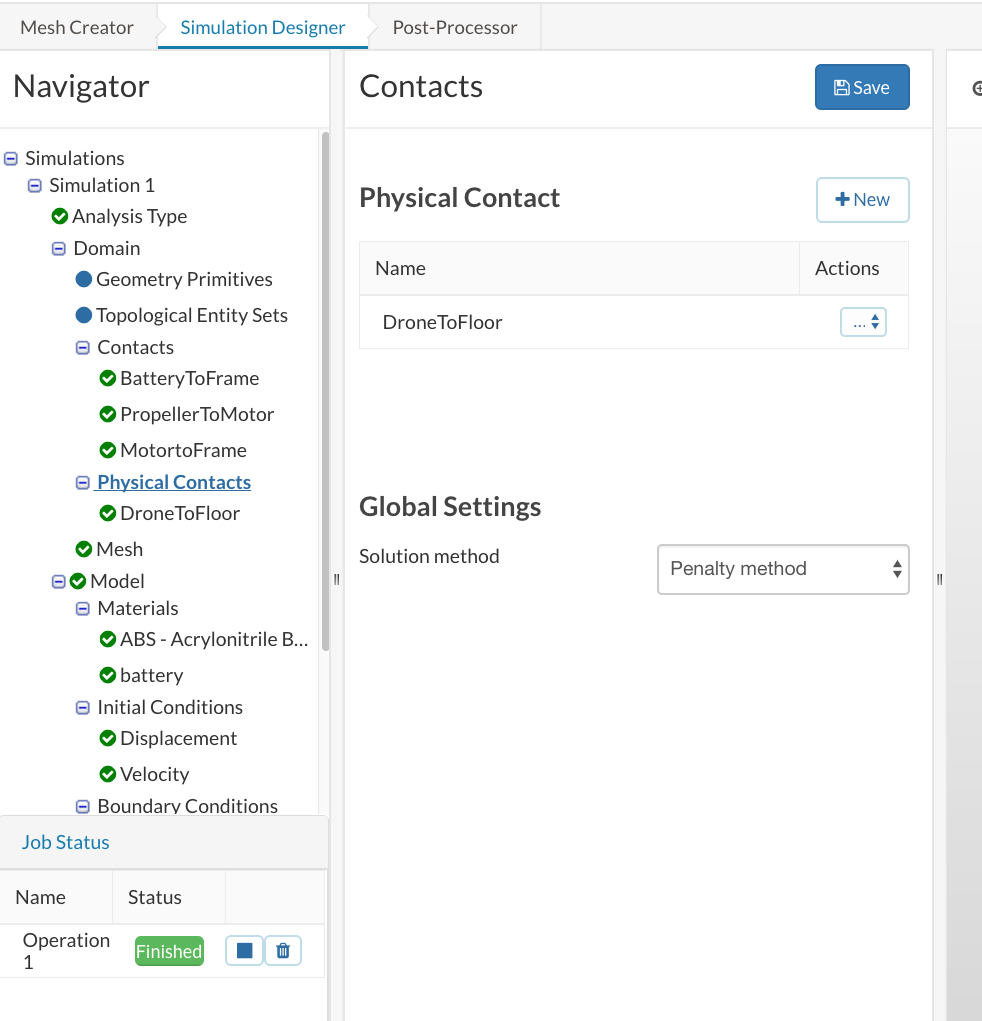Open the Actions dropdown for DroneToFloor
This screenshot has width=982, height=1021.
(x=863, y=322)
